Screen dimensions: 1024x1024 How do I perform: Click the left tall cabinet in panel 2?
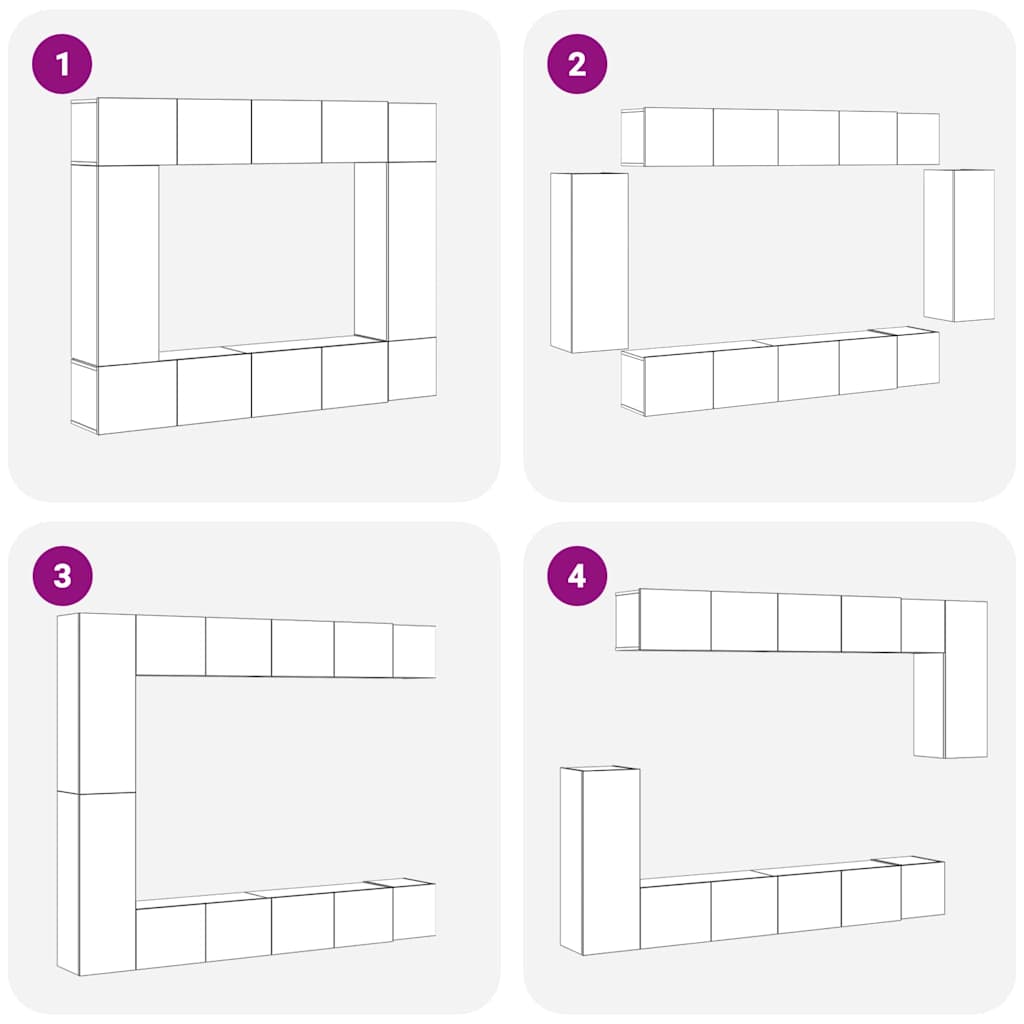(589, 263)
